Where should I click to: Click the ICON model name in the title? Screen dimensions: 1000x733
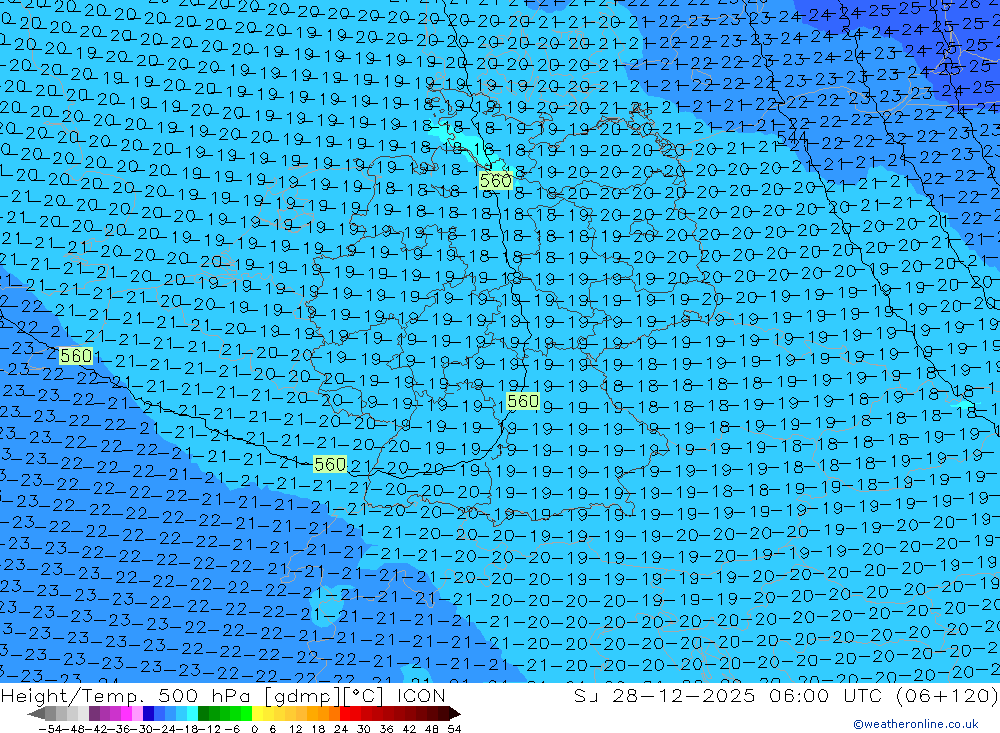pos(421,695)
